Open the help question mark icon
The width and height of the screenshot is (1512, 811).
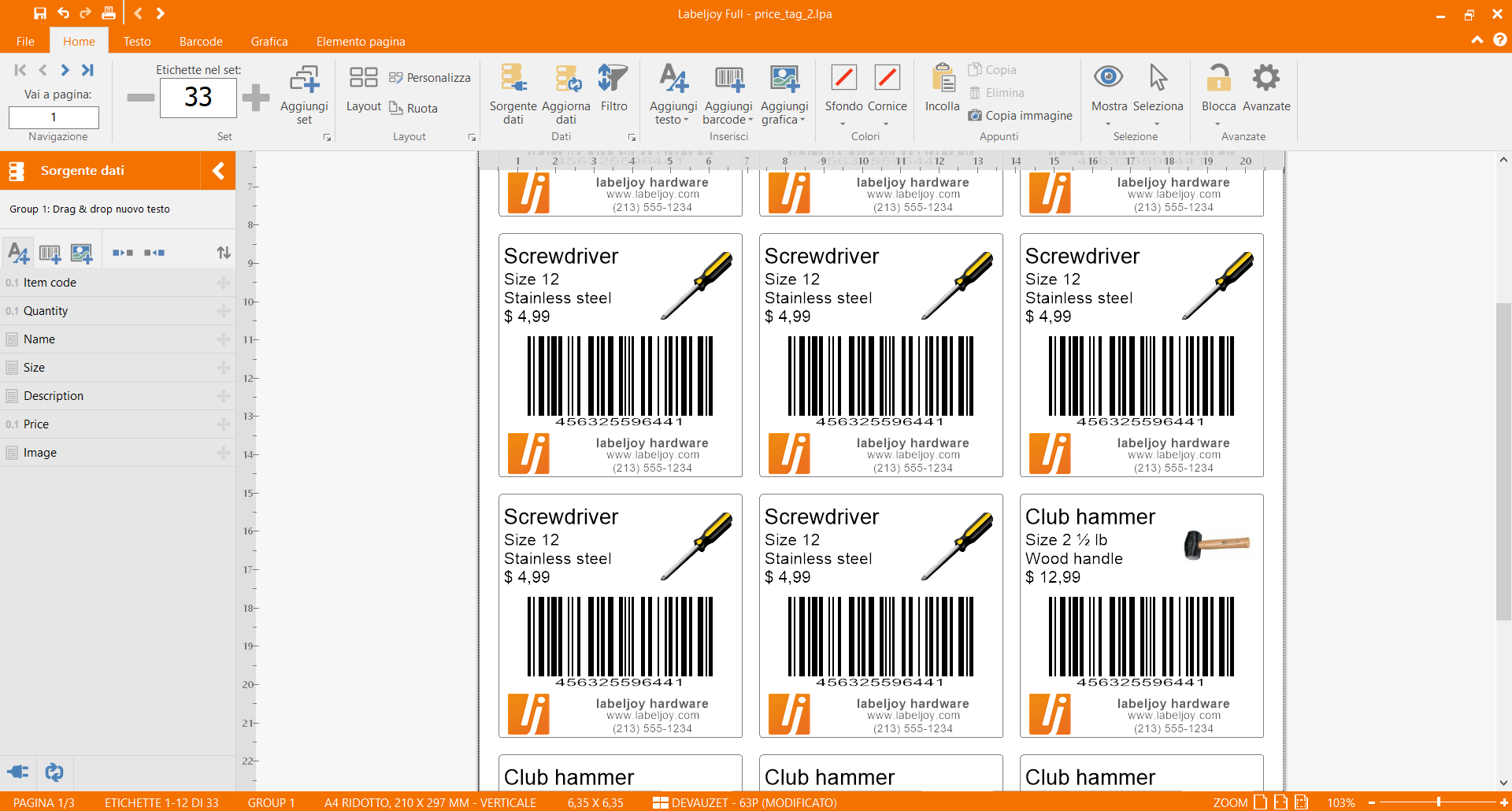(x=1500, y=39)
